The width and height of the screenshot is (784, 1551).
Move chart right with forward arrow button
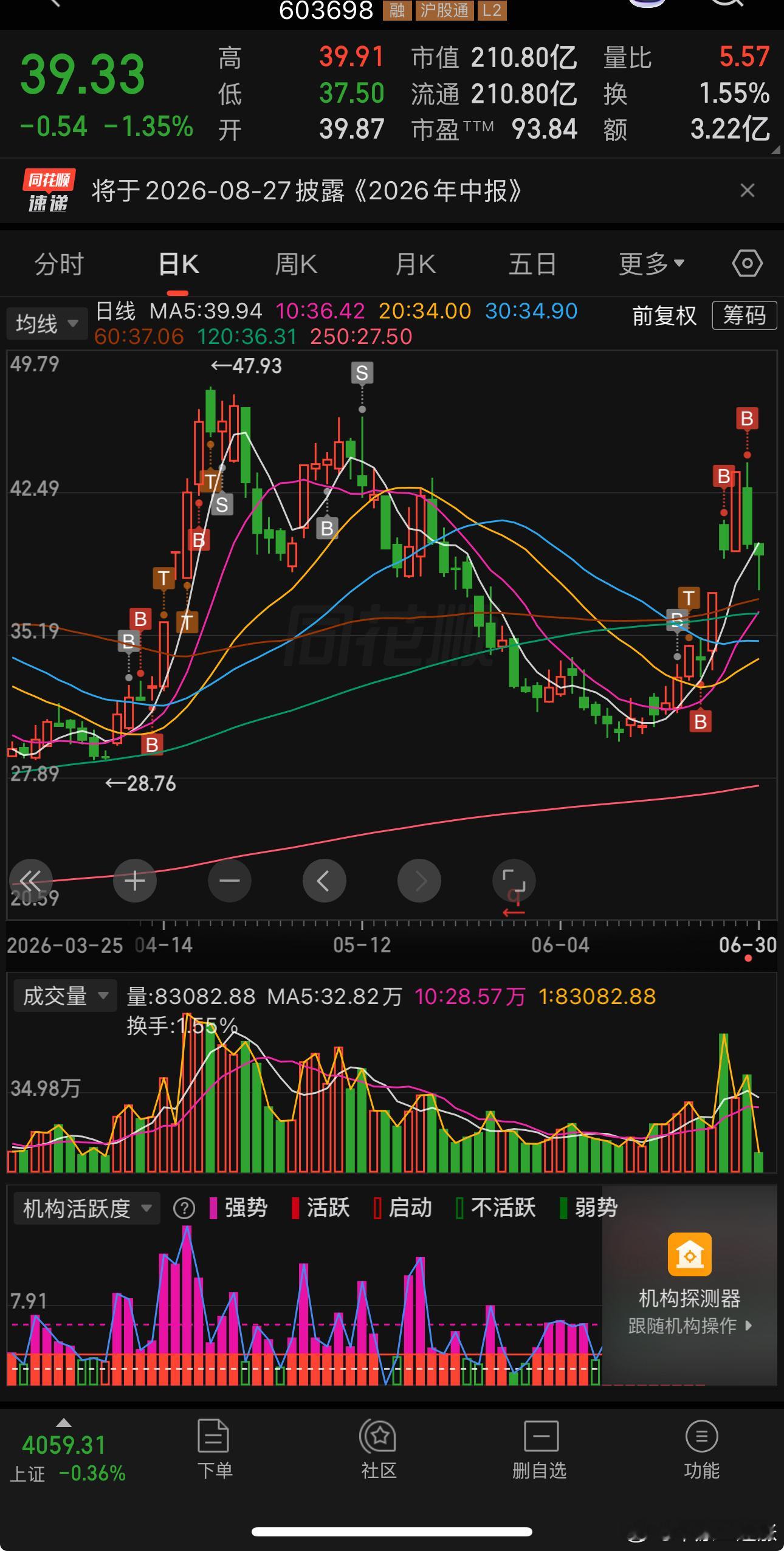coord(419,881)
